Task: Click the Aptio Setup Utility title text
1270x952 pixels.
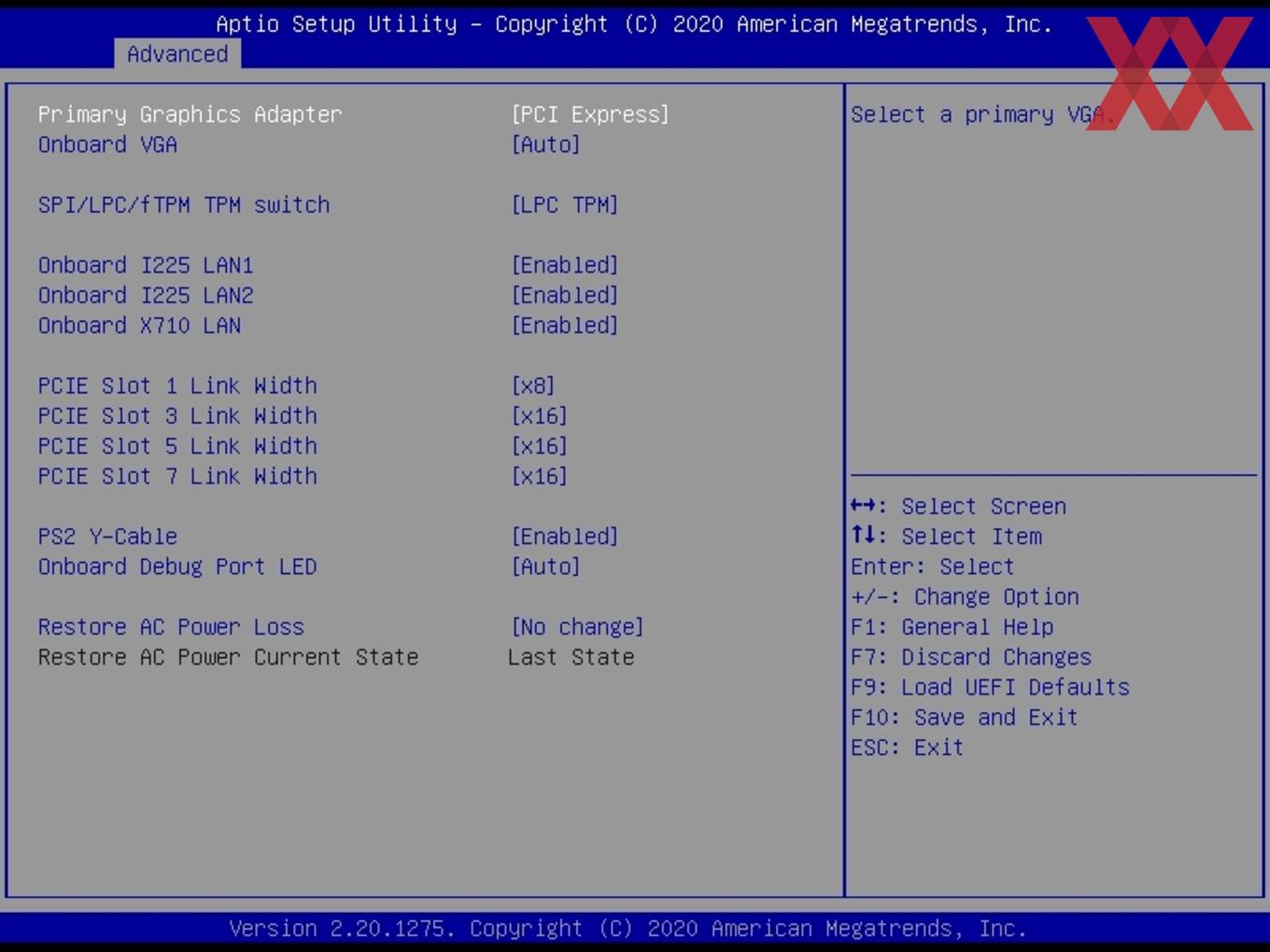Action: [x=634, y=23]
